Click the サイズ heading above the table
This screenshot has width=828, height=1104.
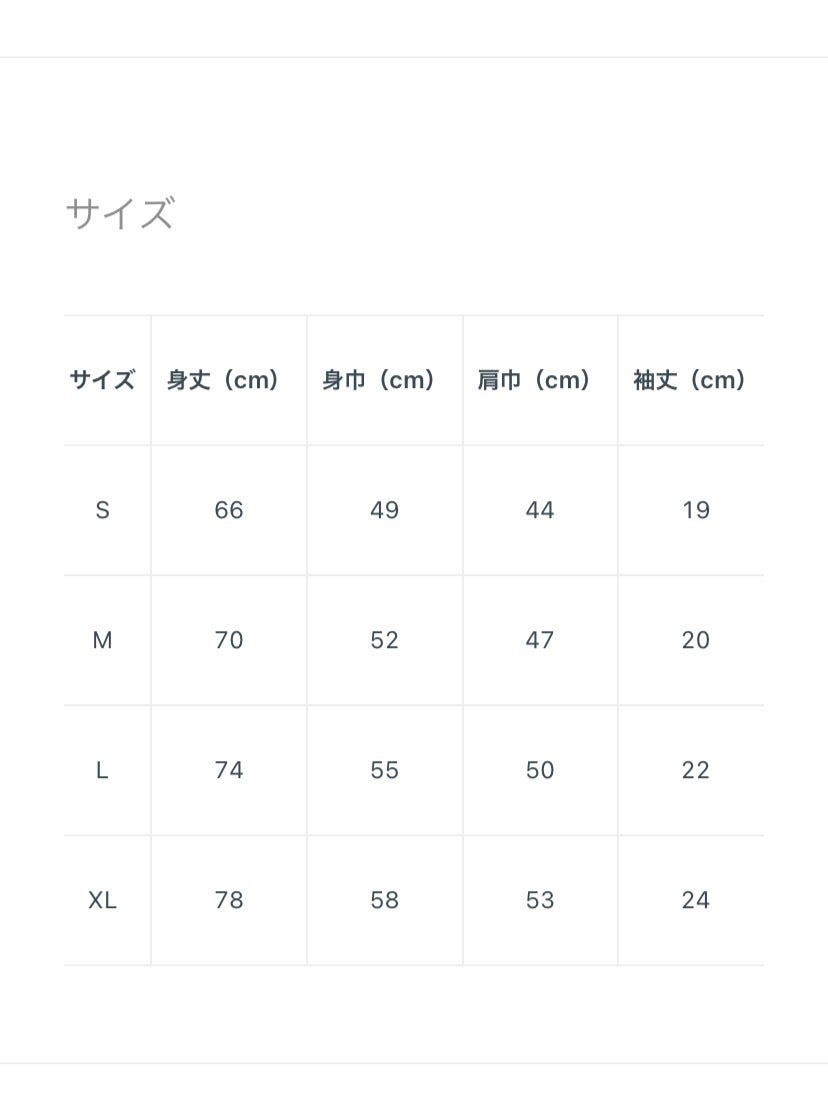tap(120, 214)
